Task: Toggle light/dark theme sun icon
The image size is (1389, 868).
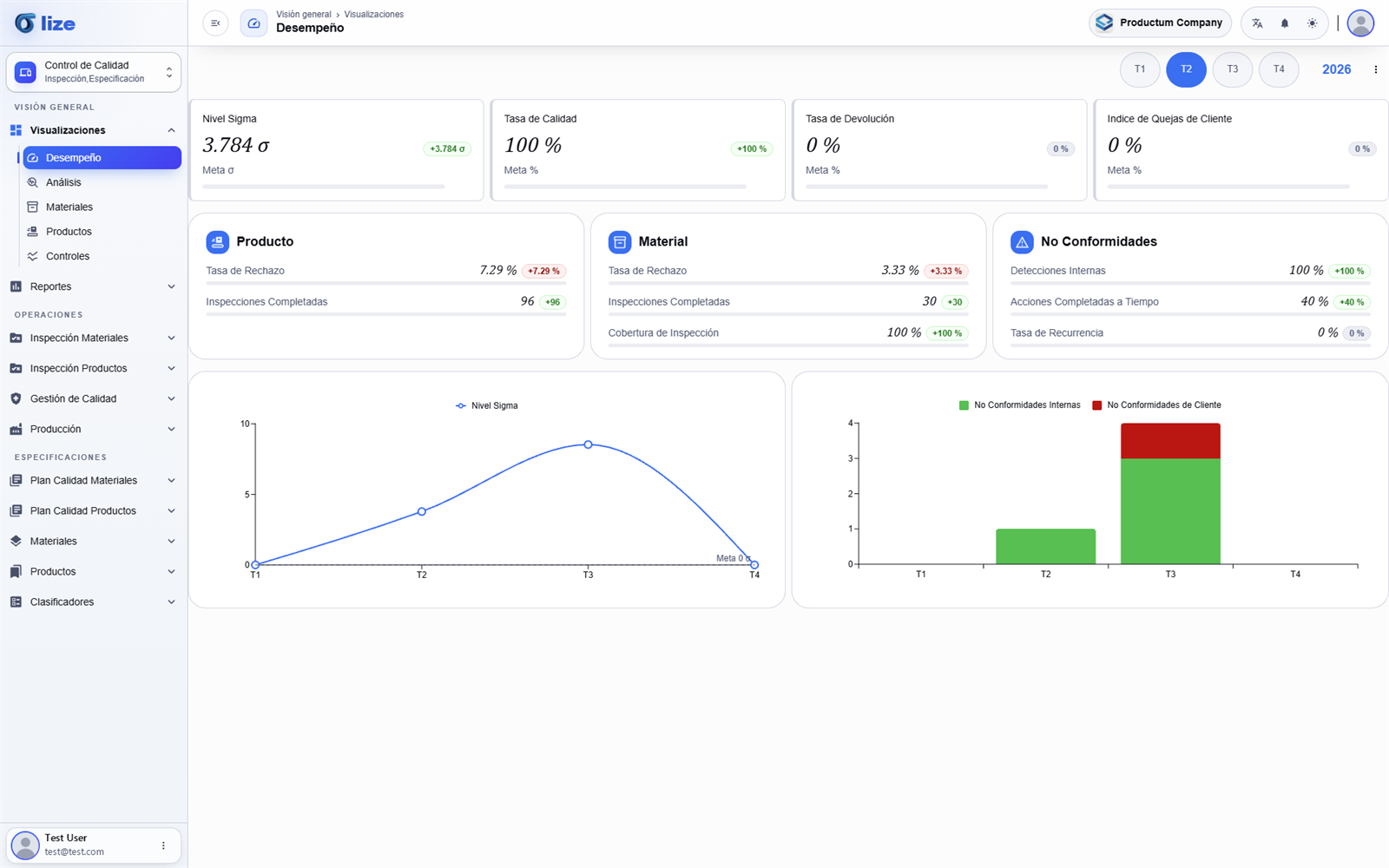Action: 1312,23
